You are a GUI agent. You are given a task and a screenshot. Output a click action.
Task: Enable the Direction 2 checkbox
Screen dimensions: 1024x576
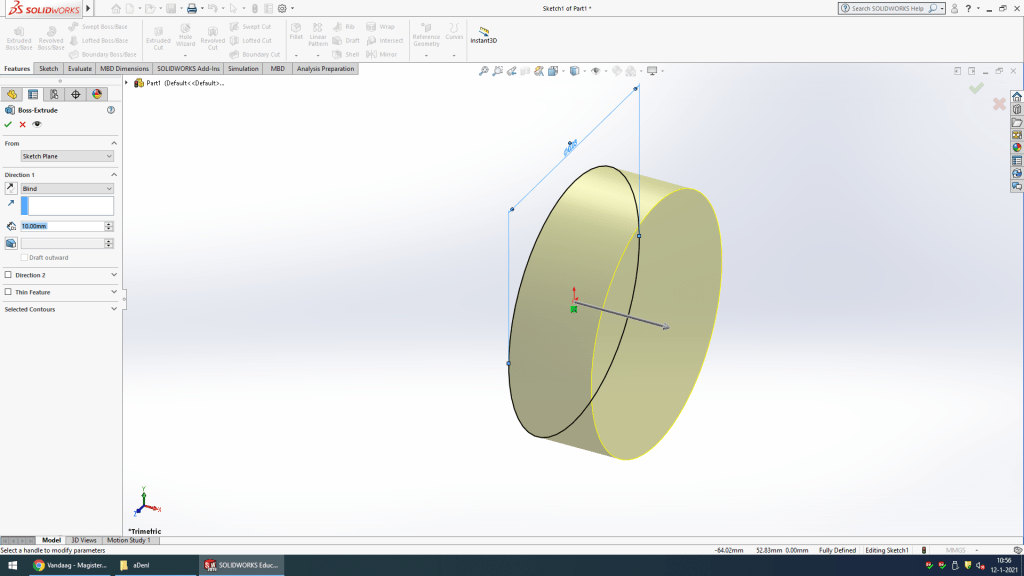(x=9, y=275)
